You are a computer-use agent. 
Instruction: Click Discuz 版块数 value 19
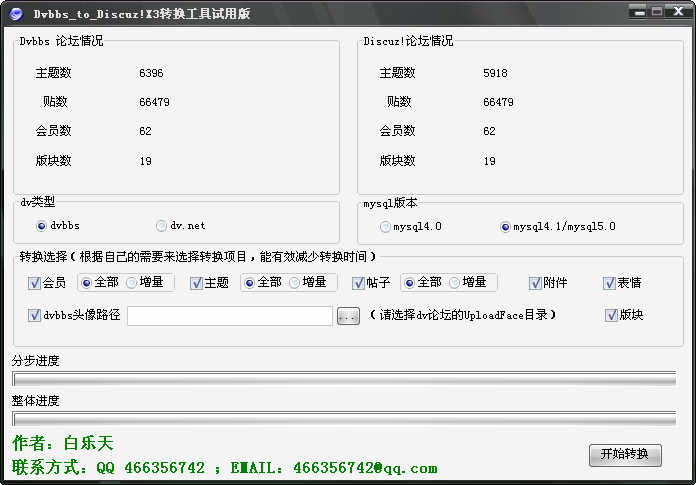tap(490, 161)
